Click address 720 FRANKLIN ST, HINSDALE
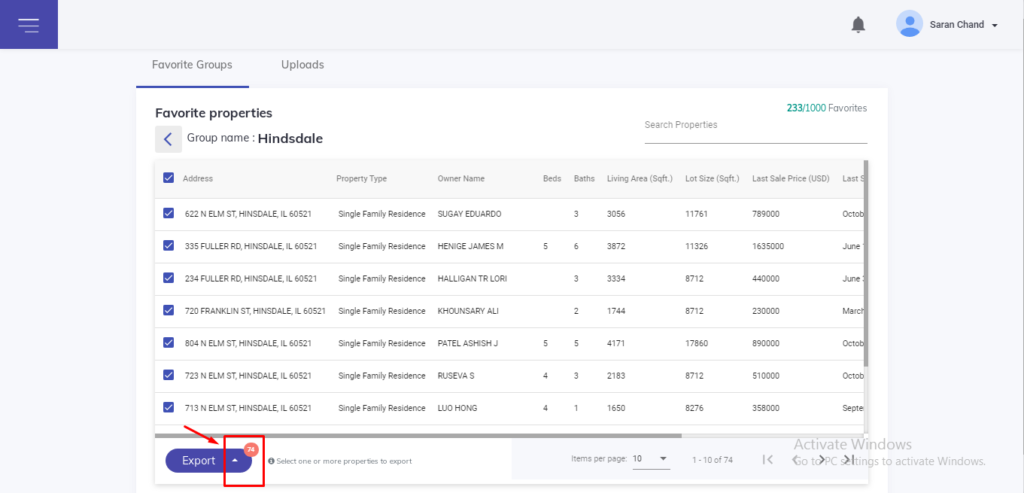The width and height of the screenshot is (1024, 493). 255,311
